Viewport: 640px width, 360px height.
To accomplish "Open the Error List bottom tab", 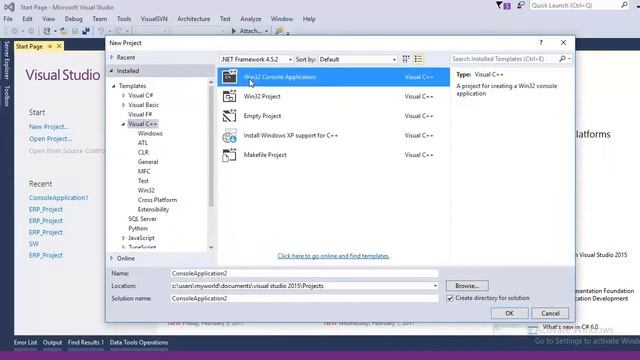I will coord(25,342).
